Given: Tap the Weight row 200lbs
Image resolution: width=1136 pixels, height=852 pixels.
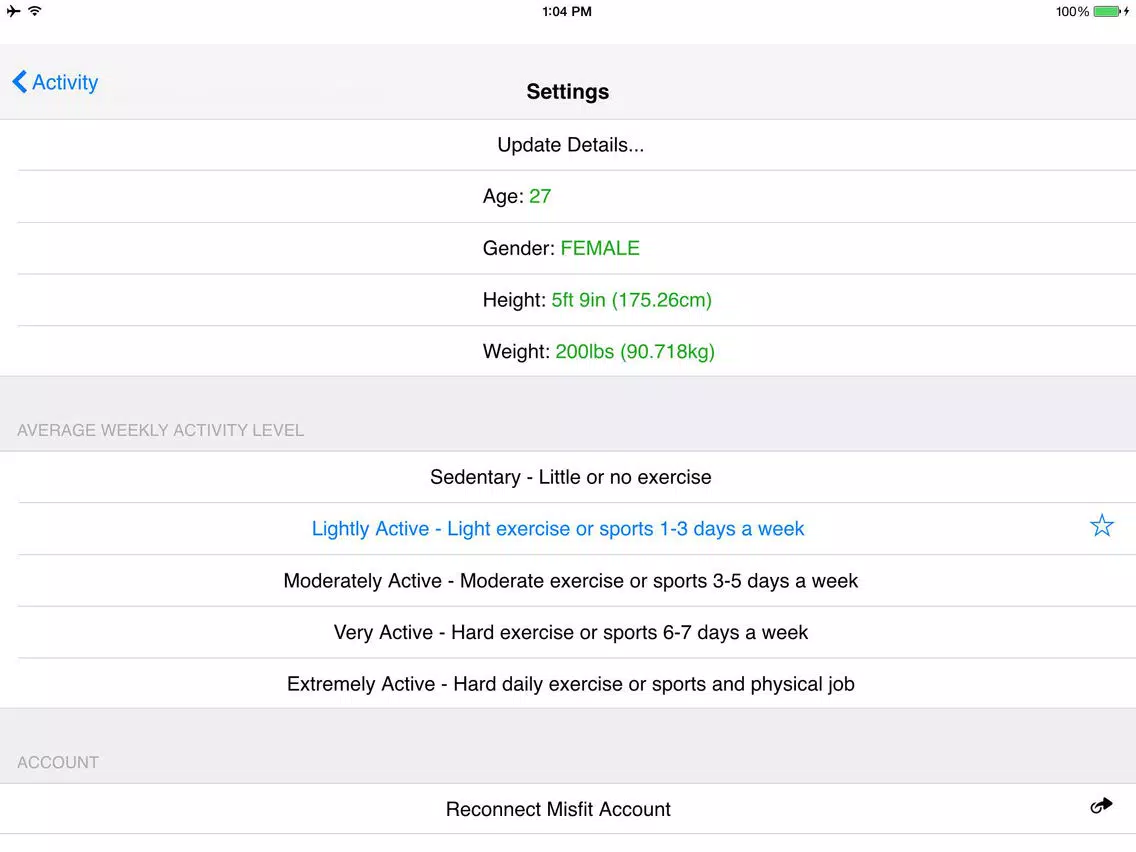Looking at the screenshot, I should [568, 351].
